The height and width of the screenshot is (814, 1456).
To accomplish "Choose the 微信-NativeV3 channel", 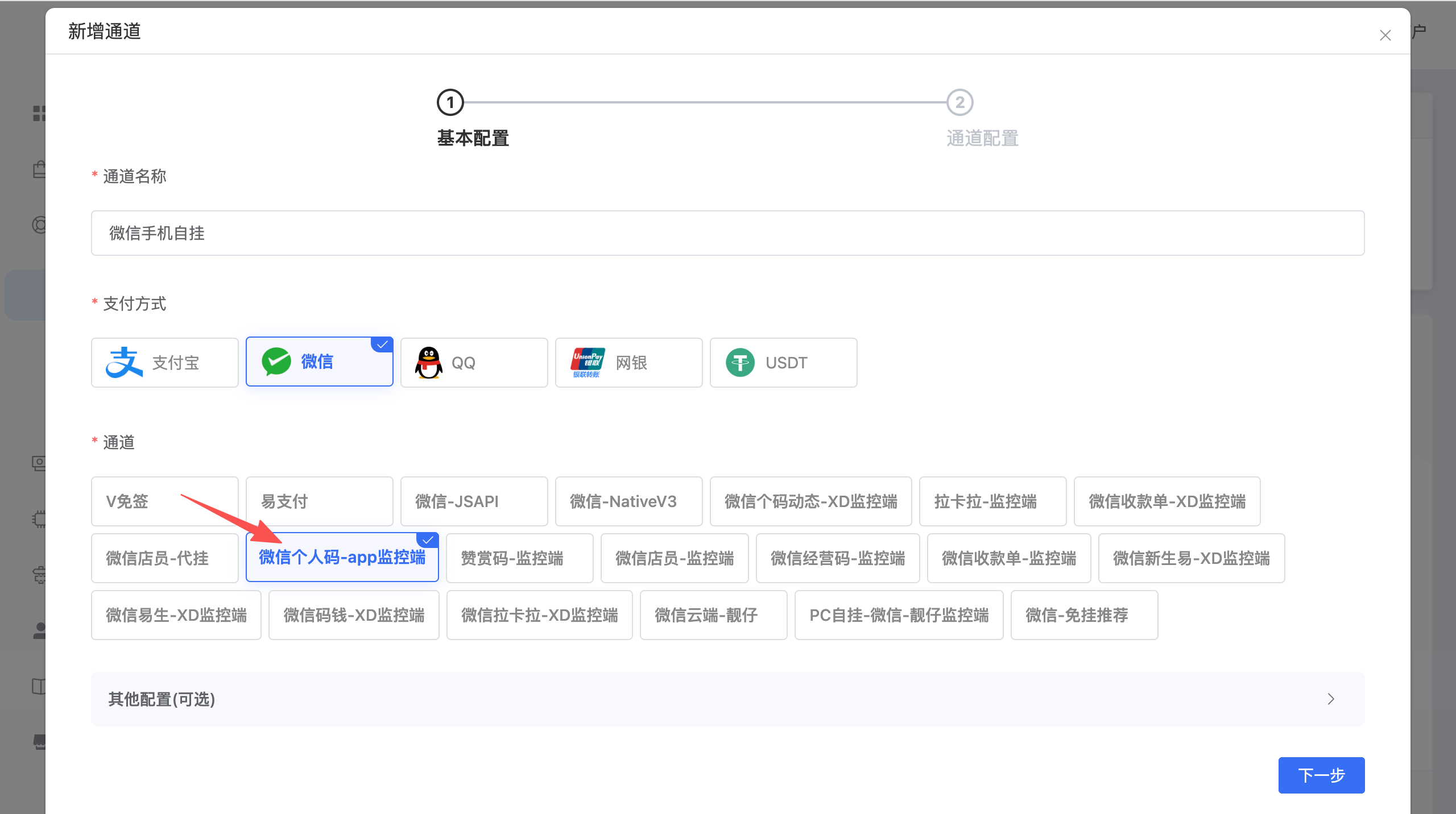I will click(629, 501).
